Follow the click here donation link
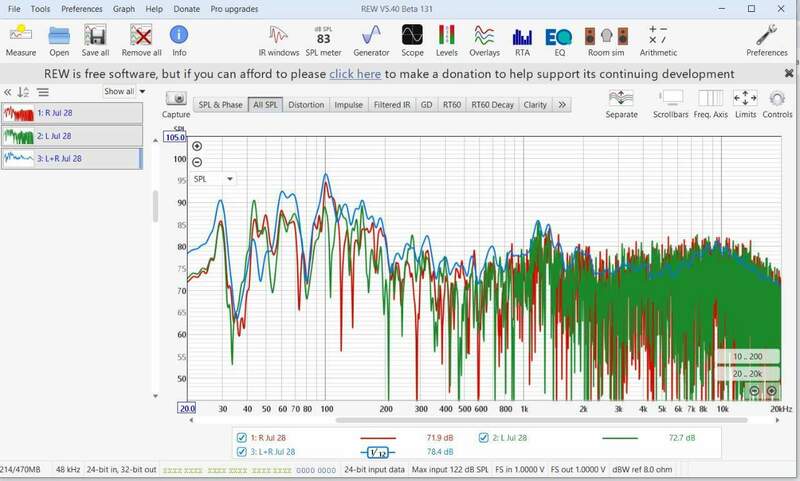This screenshot has height=481, width=800. 355,74
